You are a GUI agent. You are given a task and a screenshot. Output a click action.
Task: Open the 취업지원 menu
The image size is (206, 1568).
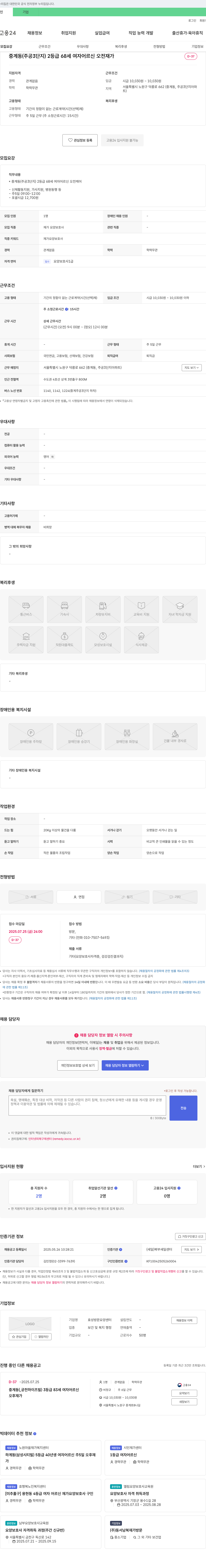(68, 33)
